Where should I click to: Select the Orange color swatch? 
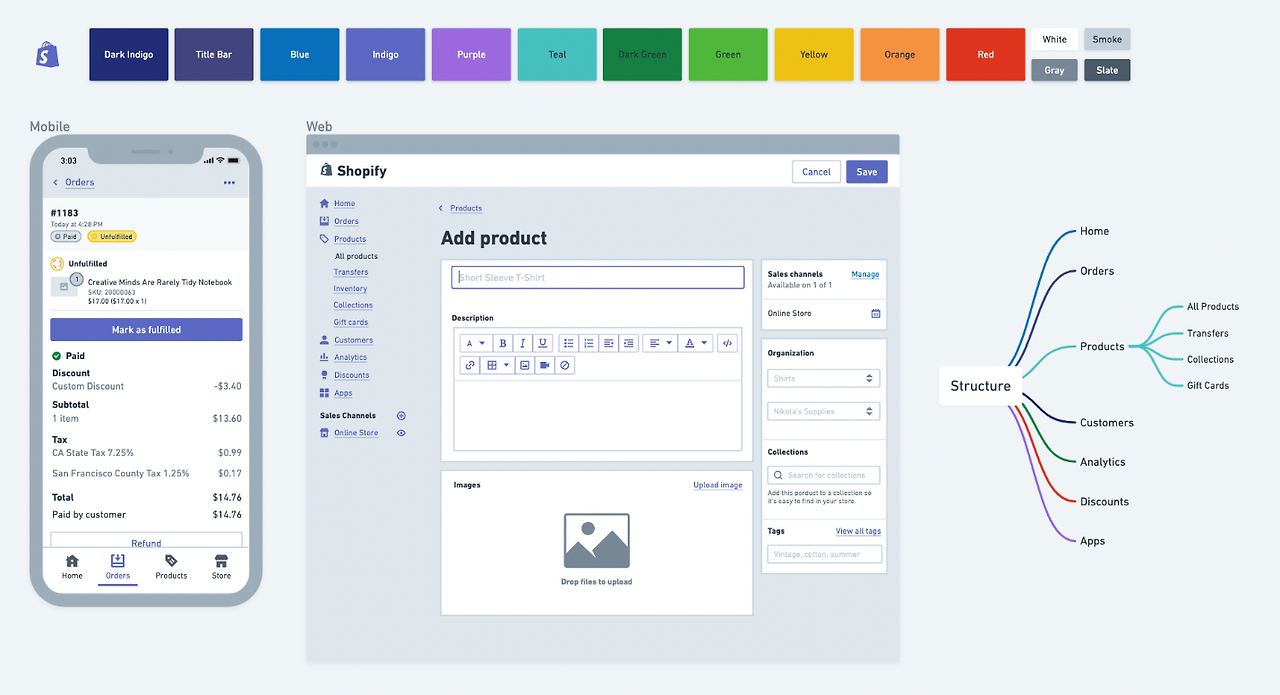(900, 54)
